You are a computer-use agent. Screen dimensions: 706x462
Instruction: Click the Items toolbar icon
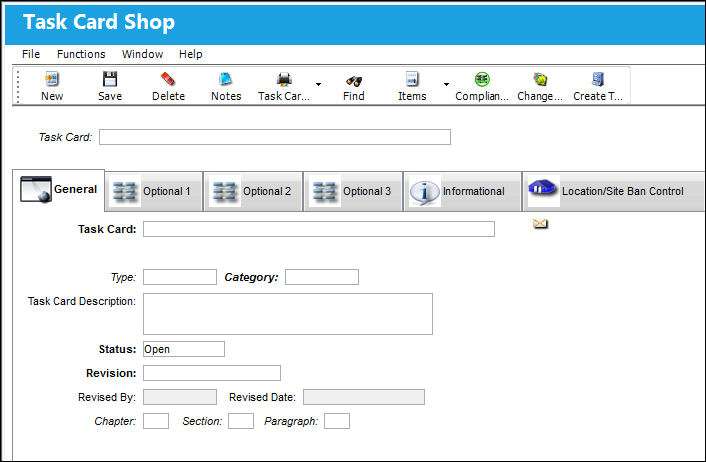412,79
